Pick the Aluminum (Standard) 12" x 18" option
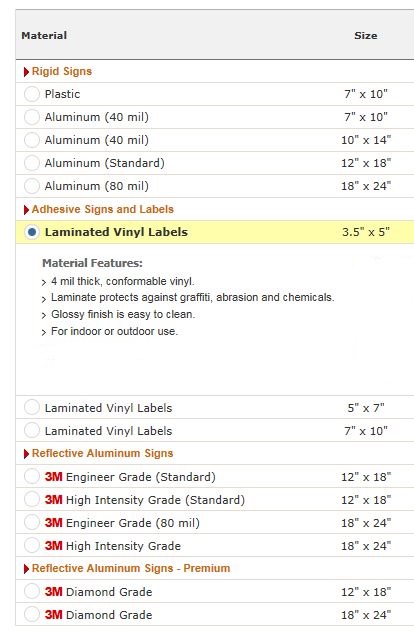 32,163
